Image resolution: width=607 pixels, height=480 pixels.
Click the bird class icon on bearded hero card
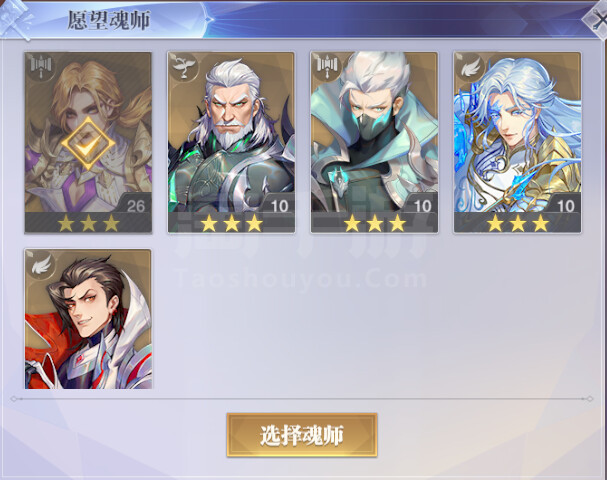coord(184,67)
